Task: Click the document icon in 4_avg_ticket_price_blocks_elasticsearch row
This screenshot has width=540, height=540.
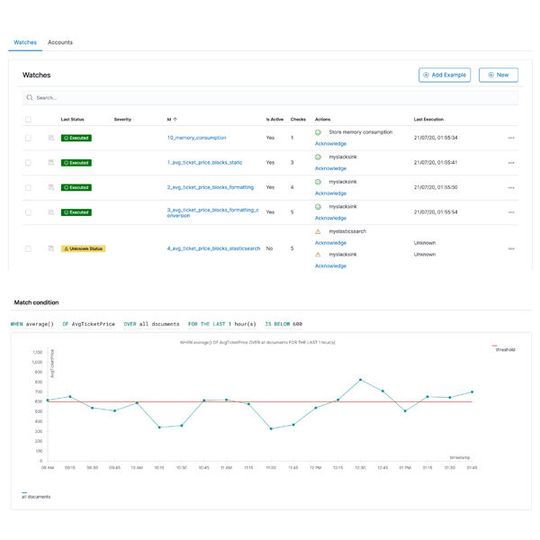Action: (51, 248)
